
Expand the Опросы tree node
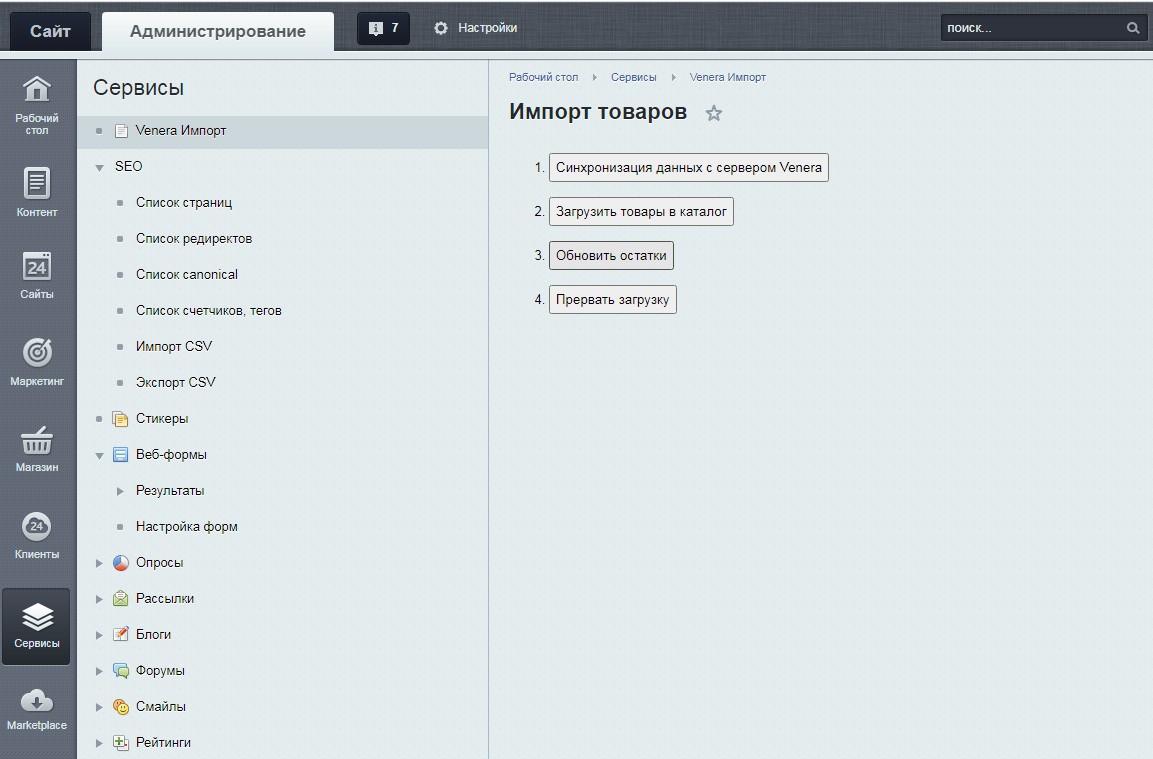(x=99, y=563)
